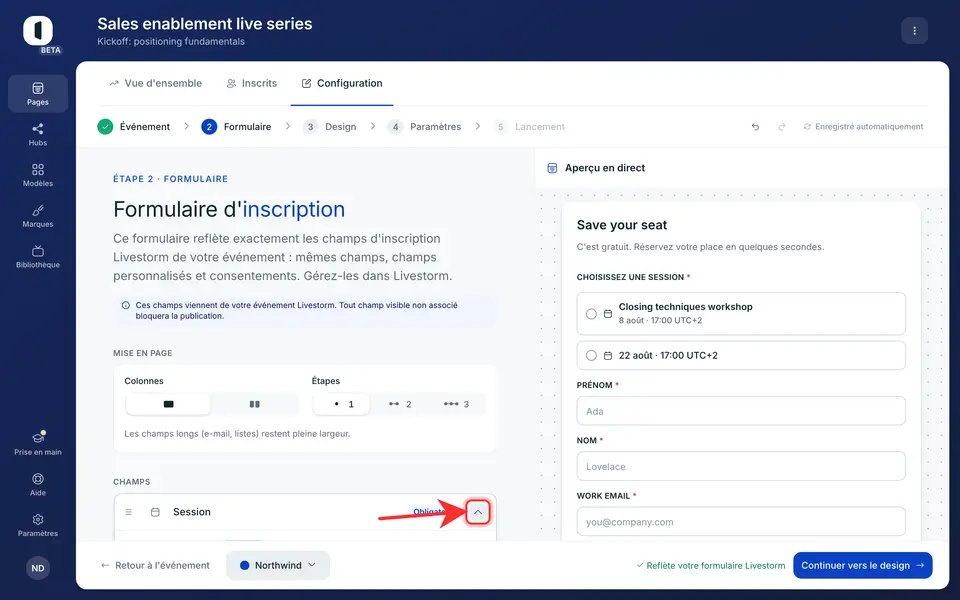Screen dimensions: 960x600
Task: Click Retour à l'événement link
Action: [155, 565]
